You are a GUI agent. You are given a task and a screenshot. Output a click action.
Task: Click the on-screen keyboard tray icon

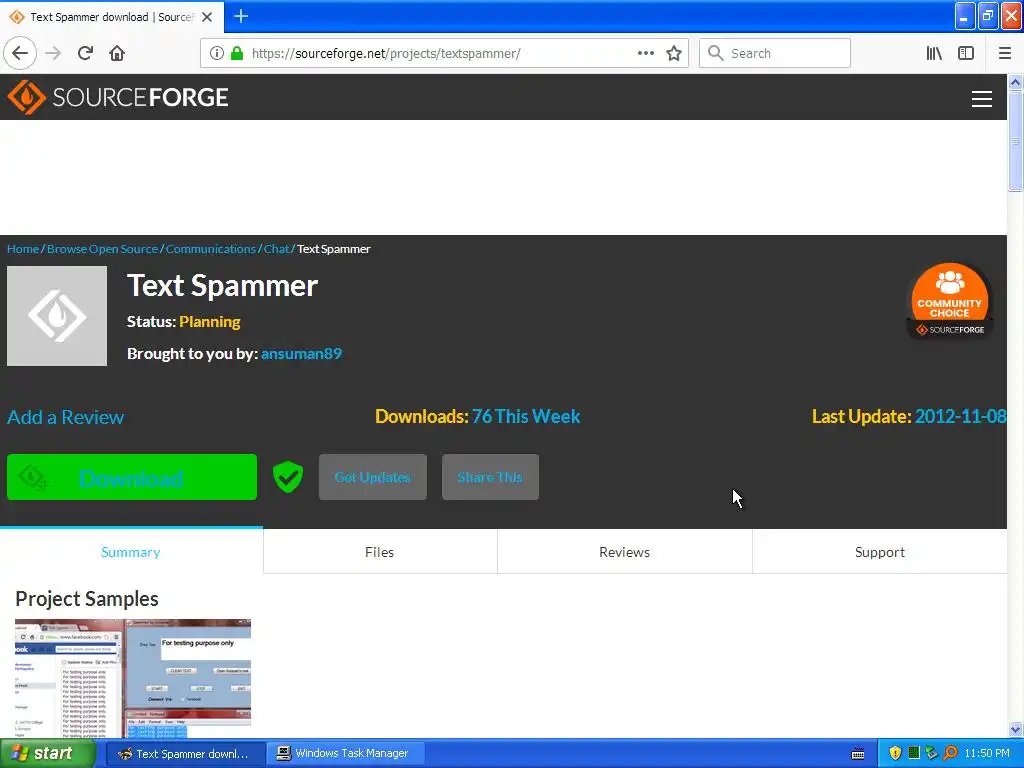tap(858, 754)
